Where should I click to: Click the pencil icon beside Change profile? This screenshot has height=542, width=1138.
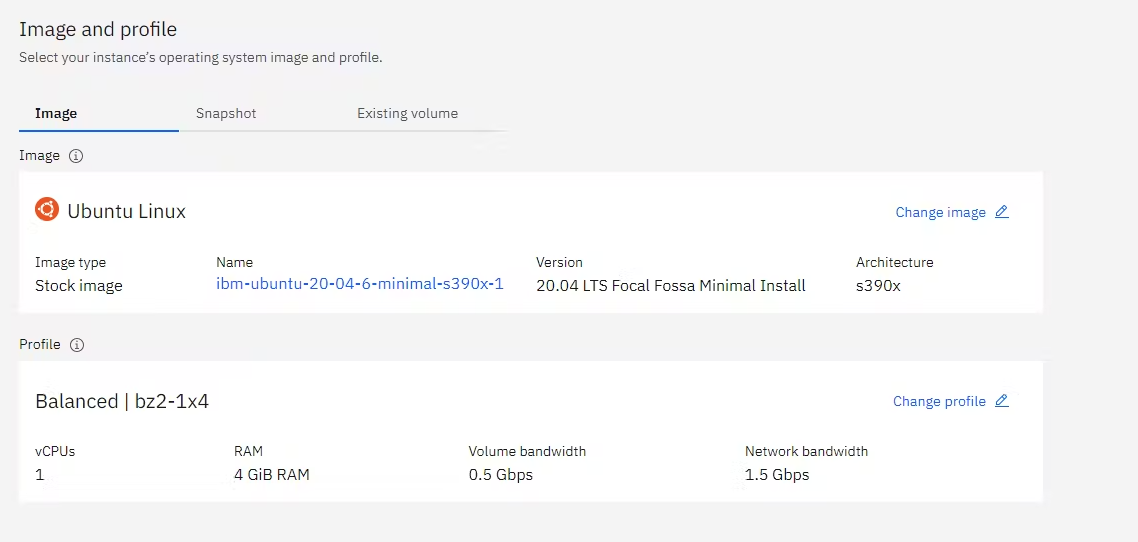[x=1002, y=401]
